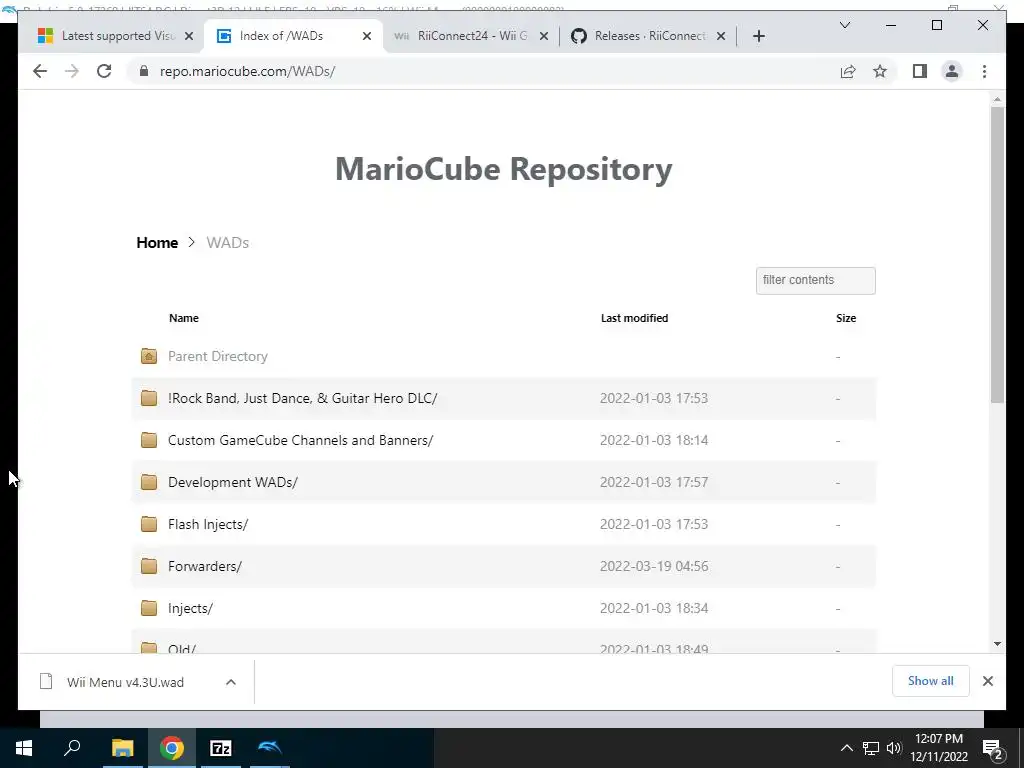Sort by Last modified column header
Viewport: 1024px width, 768px height.
tap(634, 318)
